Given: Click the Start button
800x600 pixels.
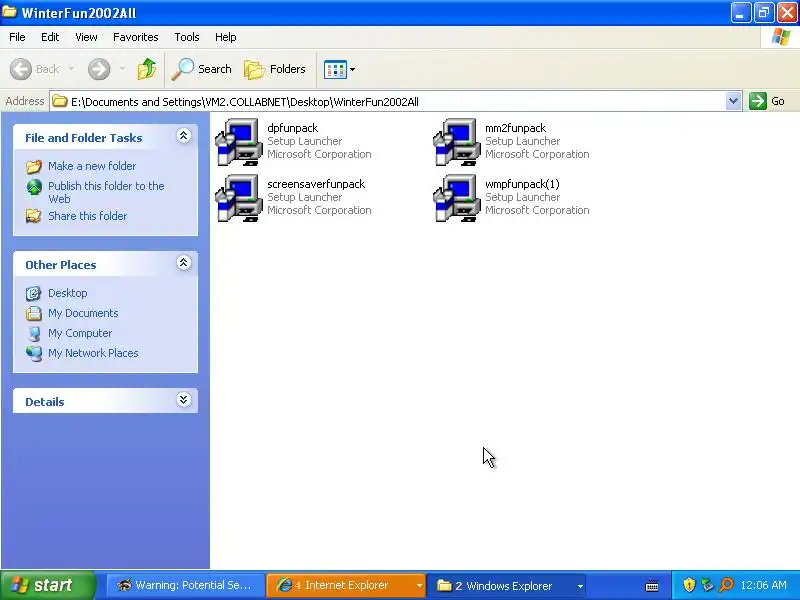Looking at the screenshot, I should pos(47,585).
